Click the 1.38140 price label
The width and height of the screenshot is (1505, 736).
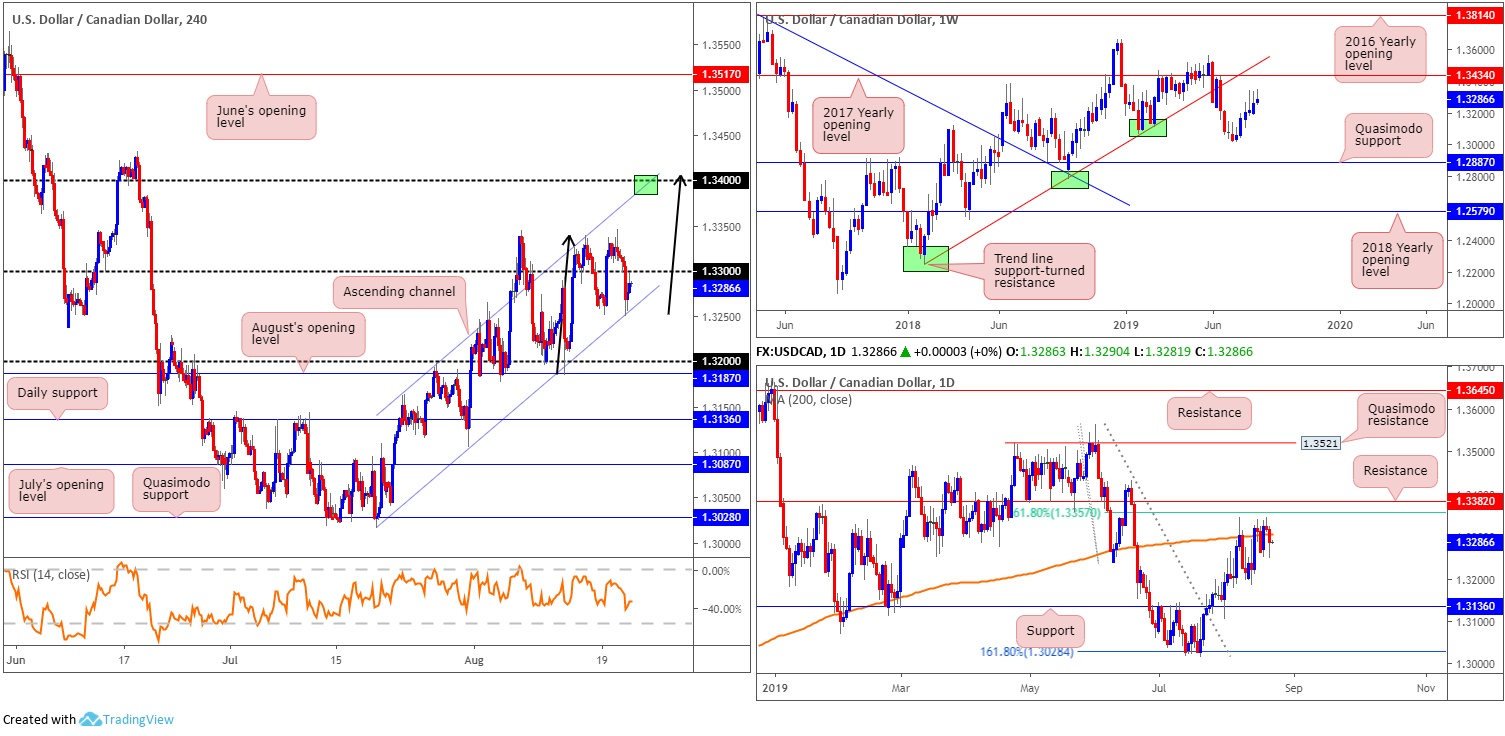1476,16
